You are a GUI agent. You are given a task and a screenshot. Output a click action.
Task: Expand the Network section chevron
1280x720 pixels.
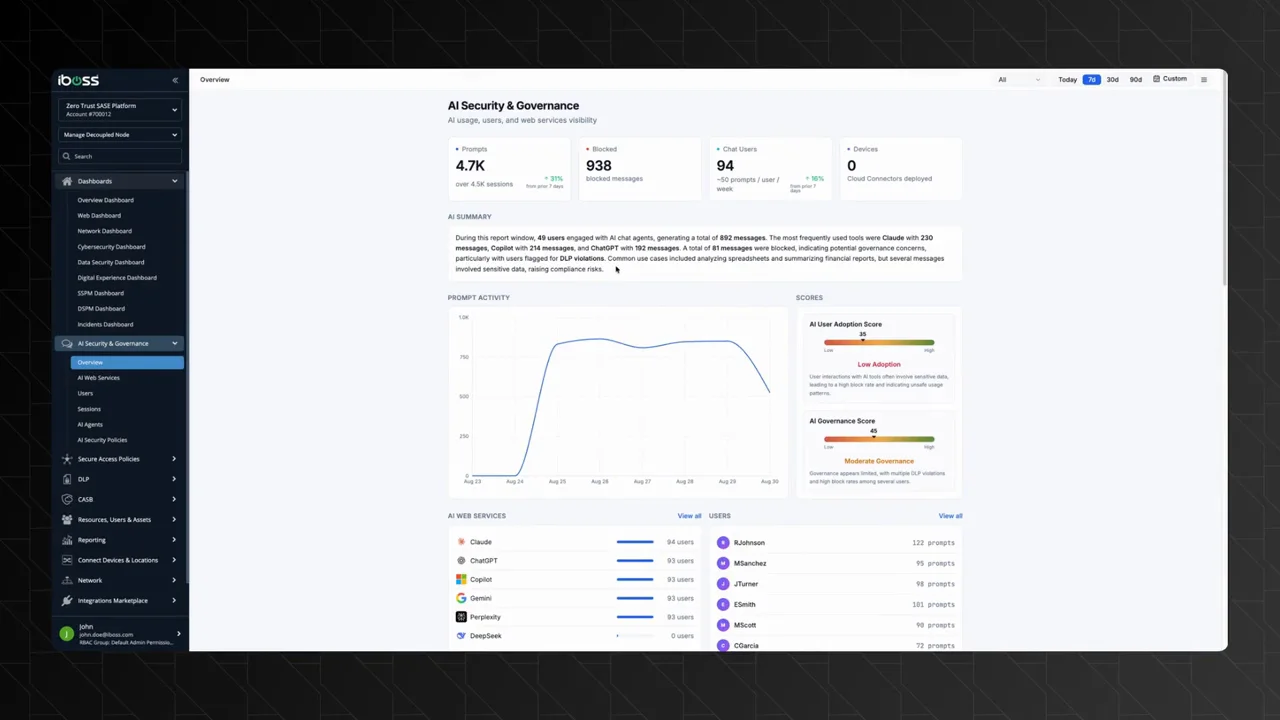pyautogui.click(x=174, y=580)
